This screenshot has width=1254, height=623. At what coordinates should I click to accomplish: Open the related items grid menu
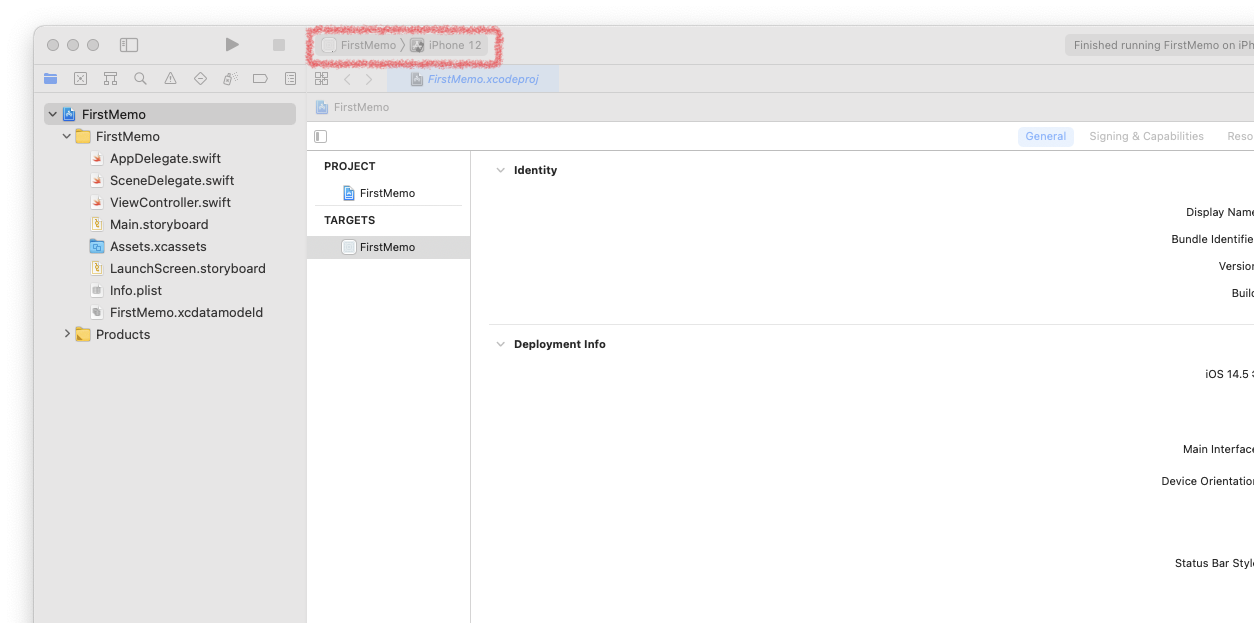point(321,79)
